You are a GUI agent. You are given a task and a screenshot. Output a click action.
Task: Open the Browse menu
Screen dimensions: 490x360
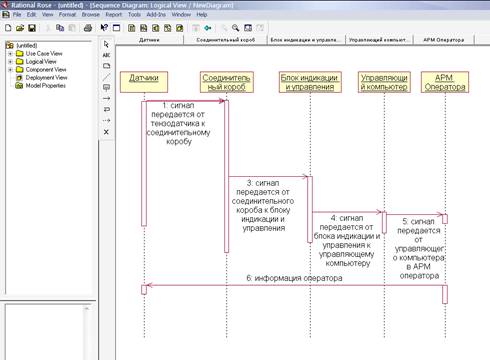click(x=91, y=14)
